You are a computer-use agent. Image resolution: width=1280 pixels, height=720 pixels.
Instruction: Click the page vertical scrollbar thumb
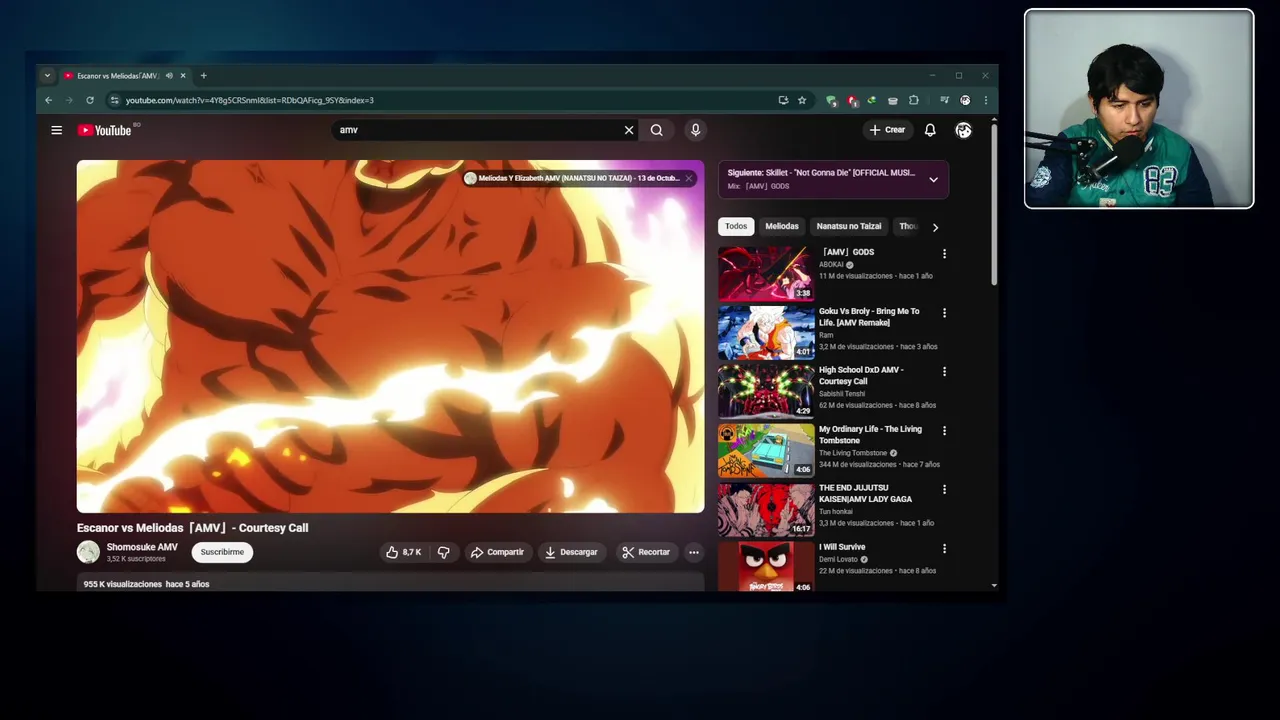coord(994,205)
